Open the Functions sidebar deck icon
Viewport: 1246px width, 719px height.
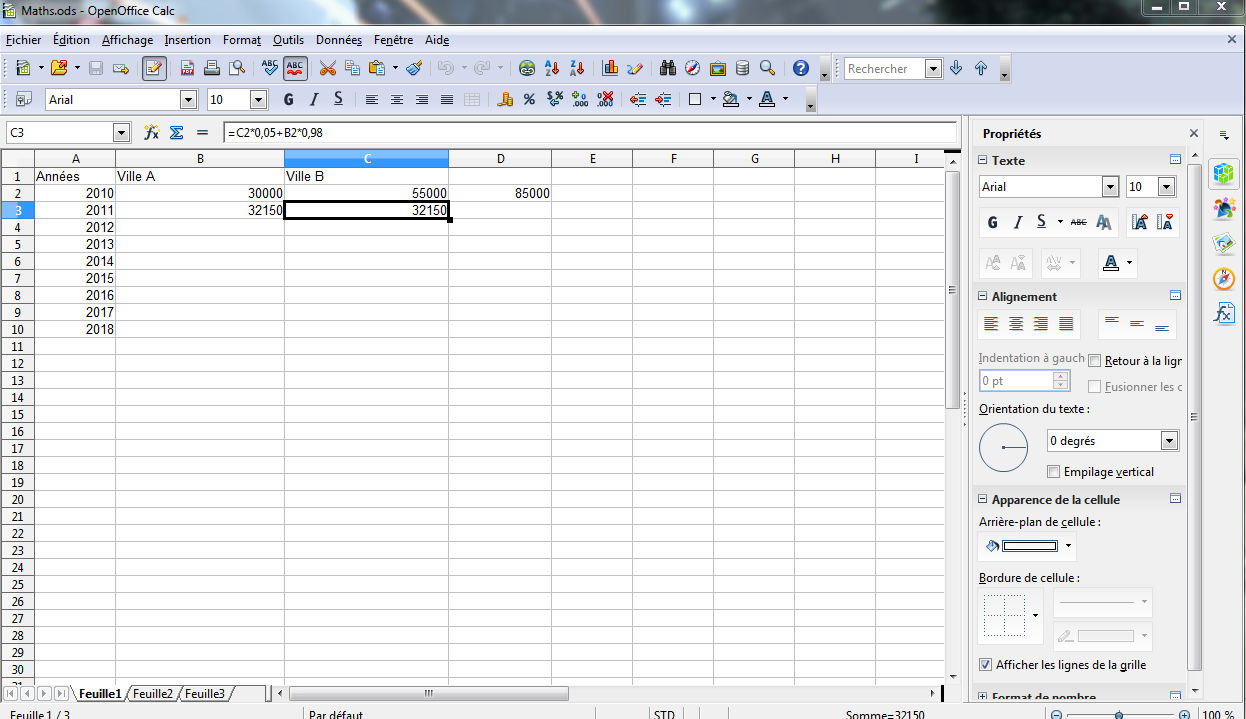(1224, 313)
